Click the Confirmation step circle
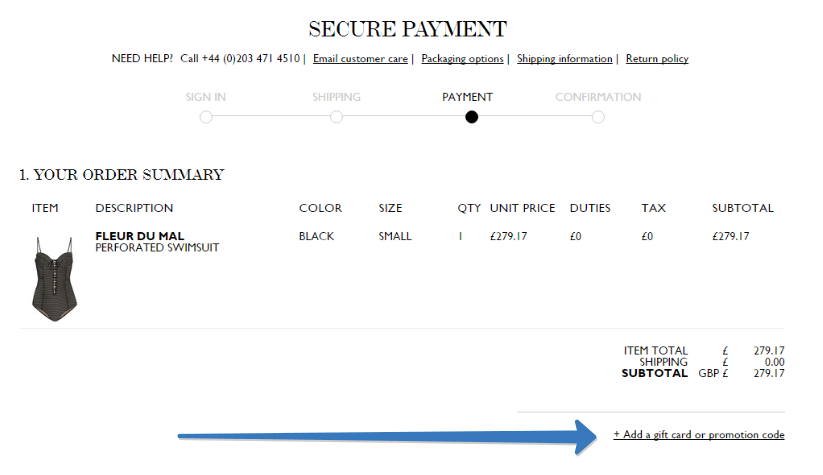Screen dimensions: 823x475 [x=598, y=117]
